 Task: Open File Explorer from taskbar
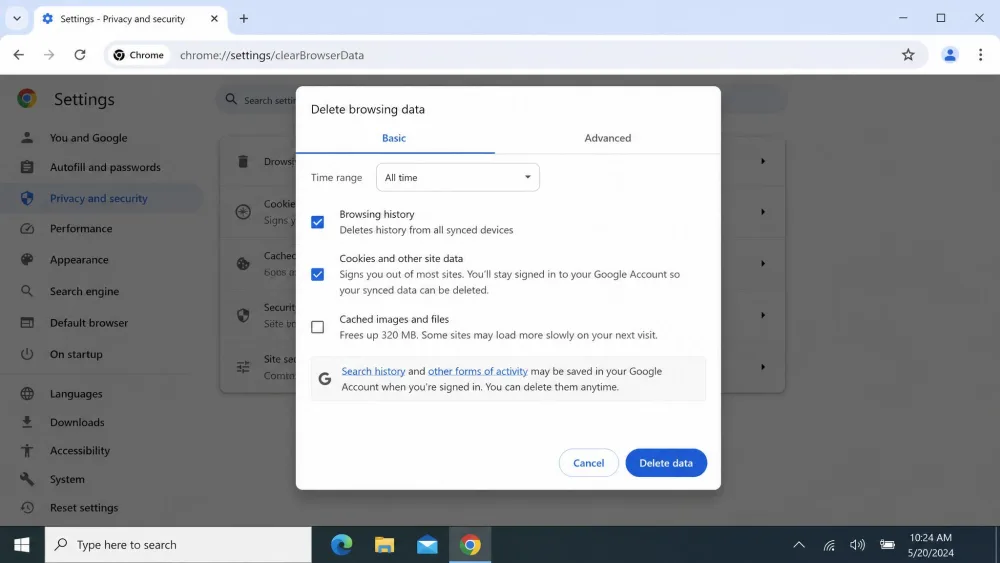(x=384, y=545)
